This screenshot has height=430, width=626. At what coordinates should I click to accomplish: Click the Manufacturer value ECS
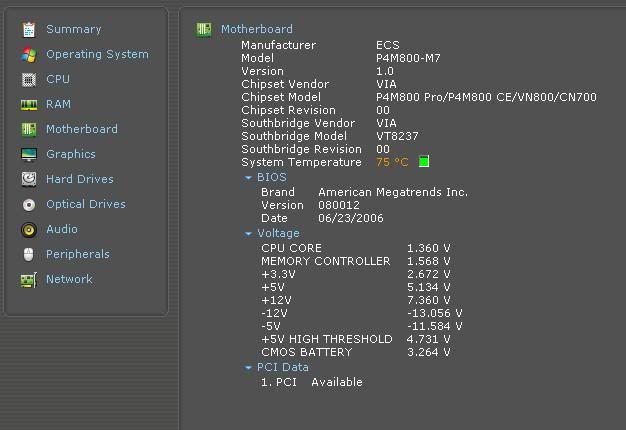(388, 45)
